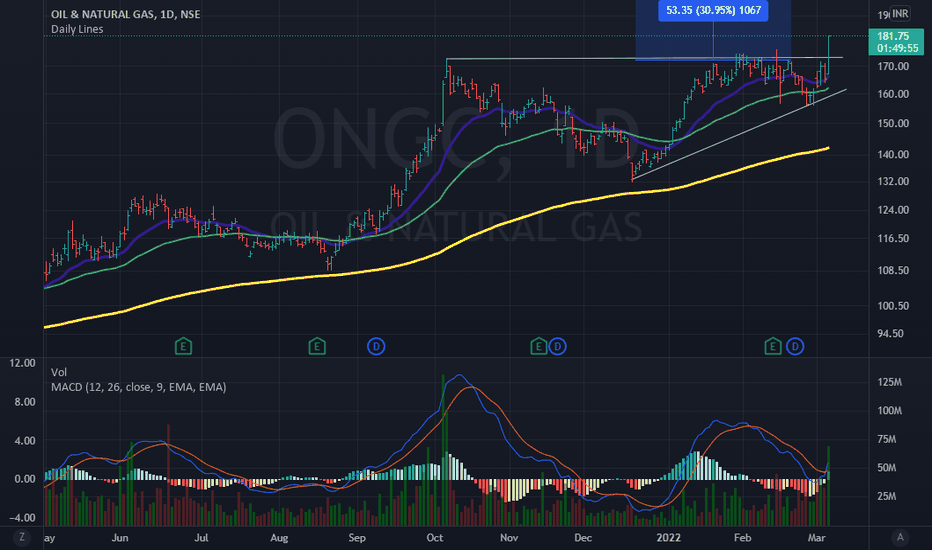Click the Sep label on time axis
932x550 pixels.
(x=357, y=538)
